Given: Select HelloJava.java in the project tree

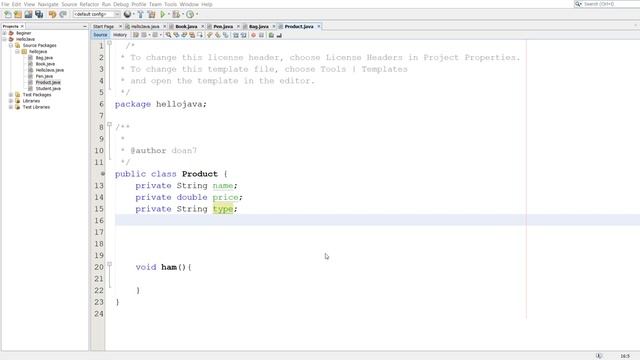Looking at the screenshot, I should (49, 70).
